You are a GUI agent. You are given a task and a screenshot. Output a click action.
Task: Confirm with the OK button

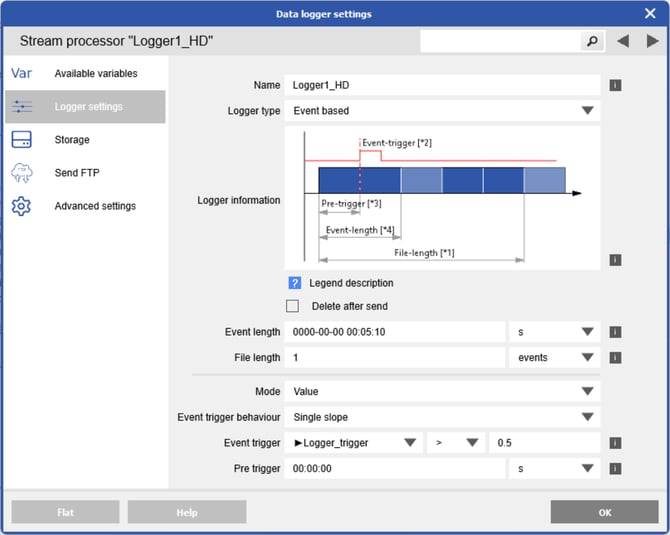[x=604, y=512]
